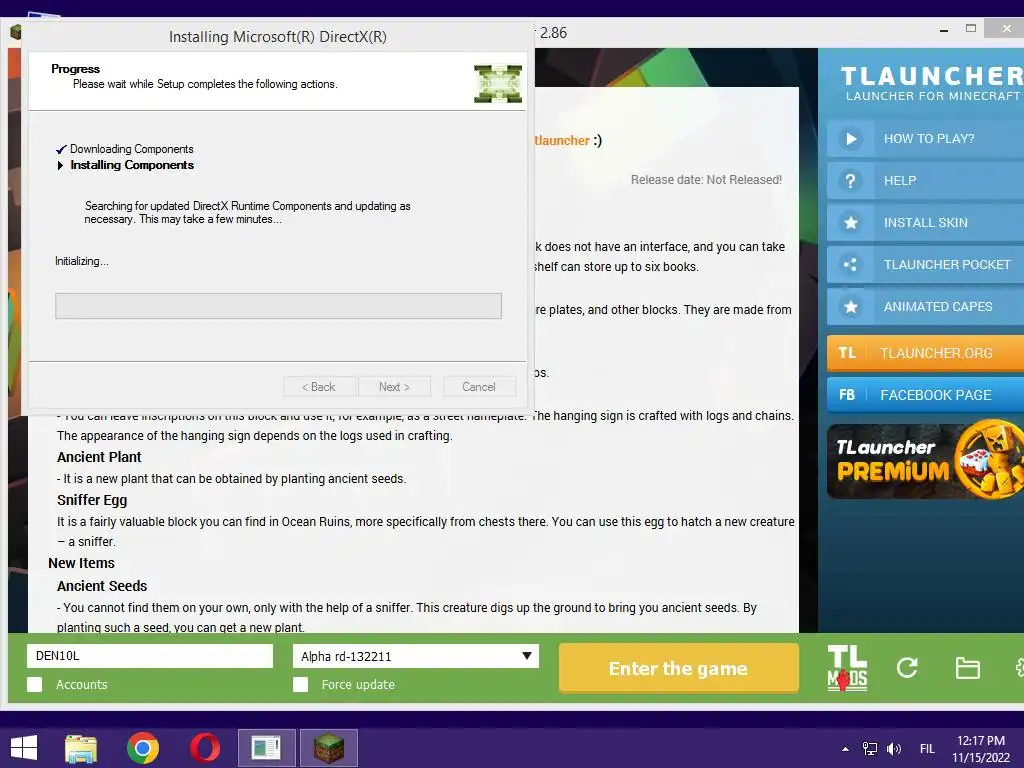Open the FACEBOOK PAGE link
The width and height of the screenshot is (1024, 768).
pyautogui.click(x=925, y=395)
